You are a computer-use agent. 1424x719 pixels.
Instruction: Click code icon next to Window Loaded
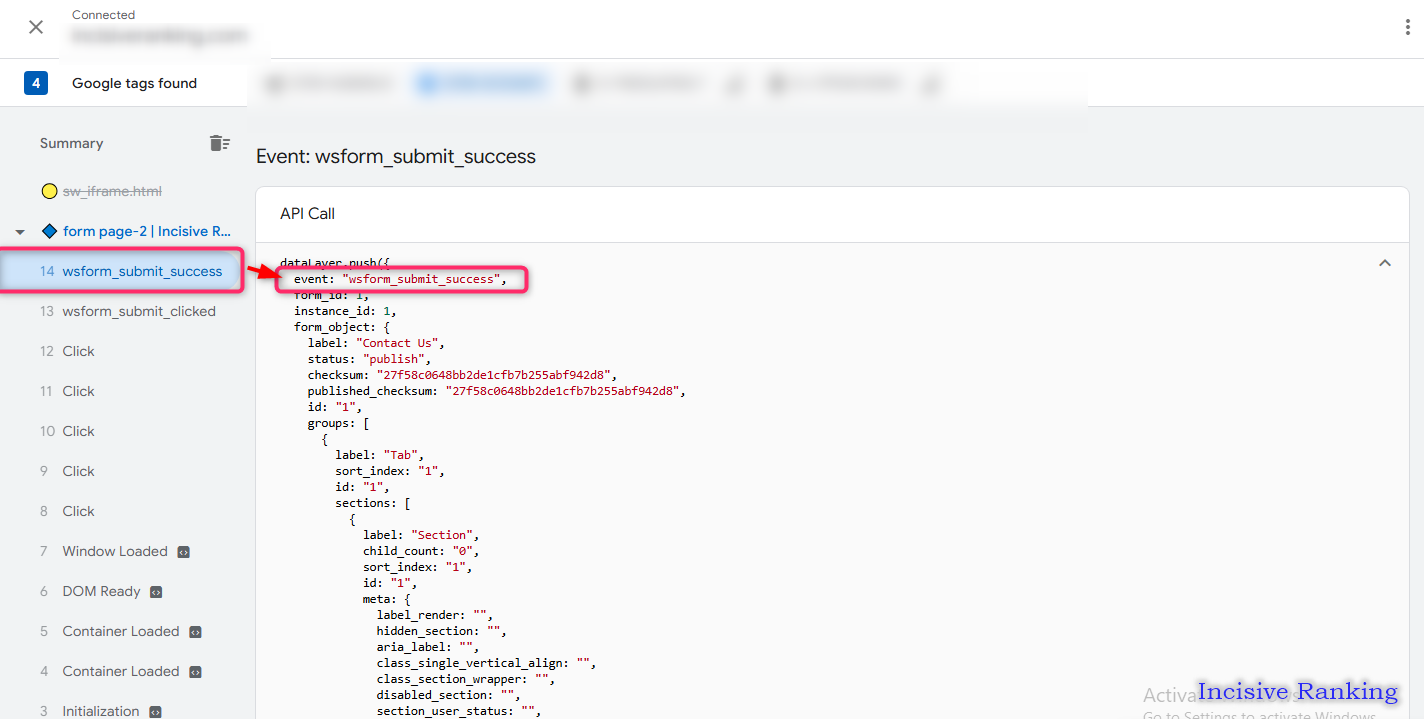pos(184,552)
